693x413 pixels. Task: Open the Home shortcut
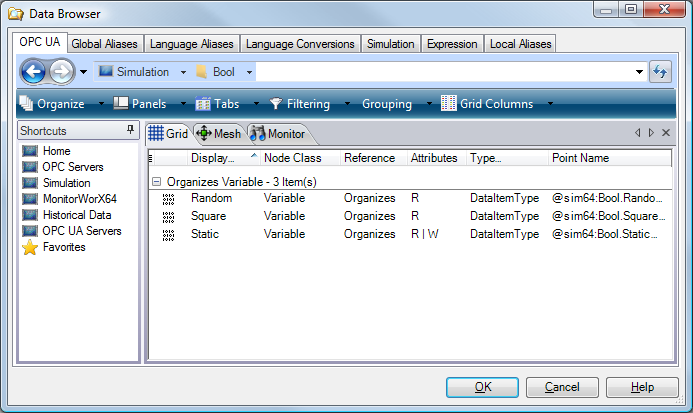pyautogui.click(x=29, y=151)
